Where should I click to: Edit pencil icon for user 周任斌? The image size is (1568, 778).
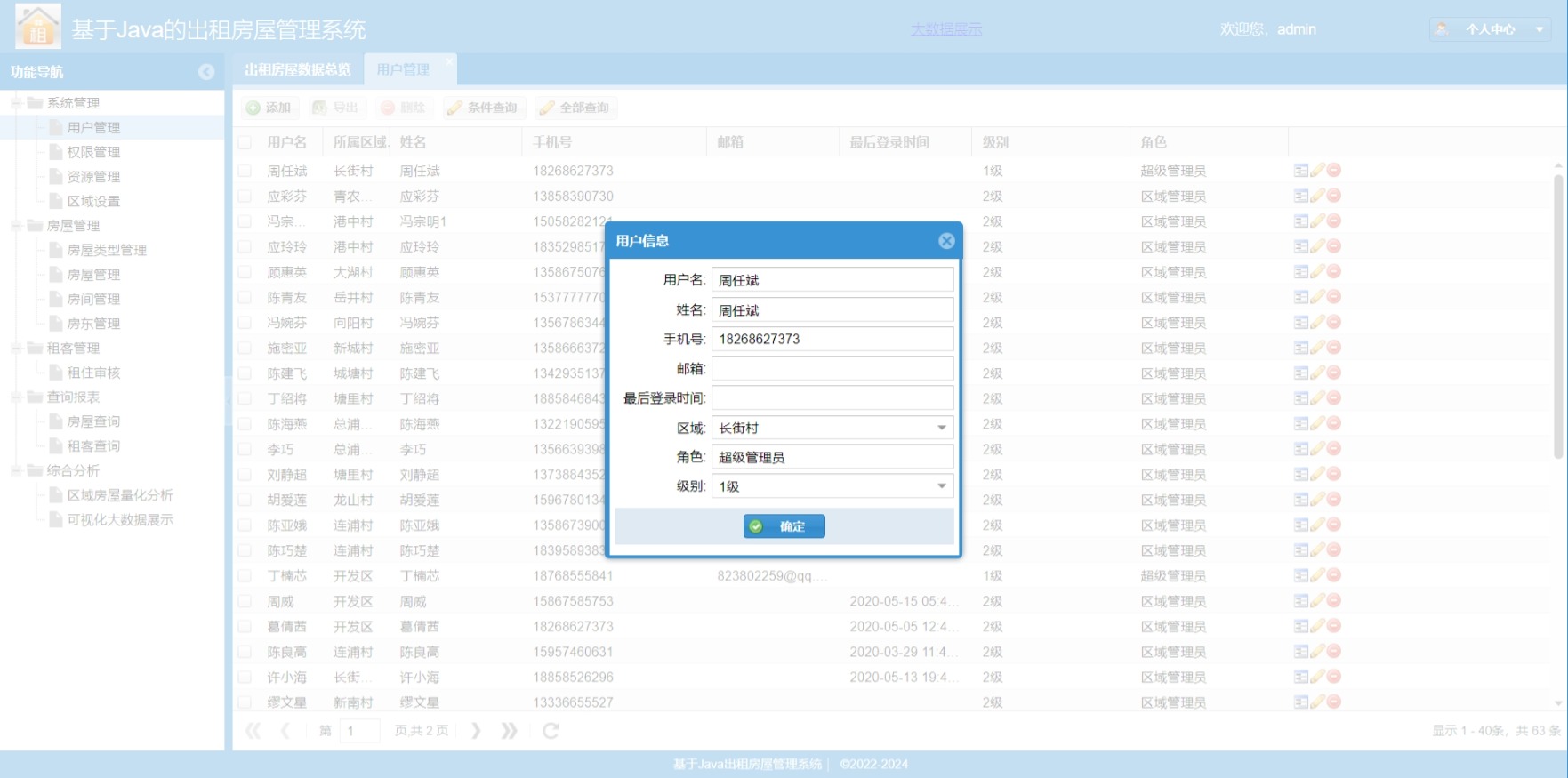click(x=1317, y=170)
